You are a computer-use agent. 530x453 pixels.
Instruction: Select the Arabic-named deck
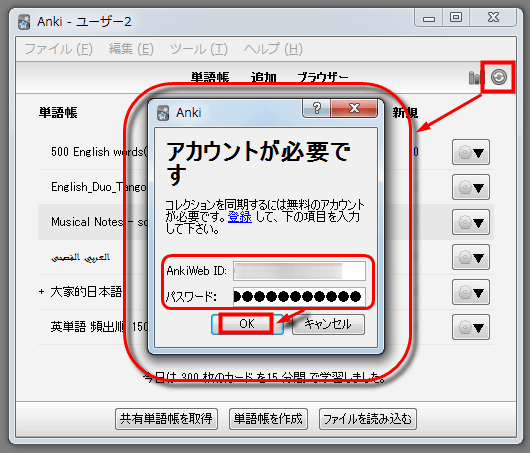pyautogui.click(x=80, y=257)
